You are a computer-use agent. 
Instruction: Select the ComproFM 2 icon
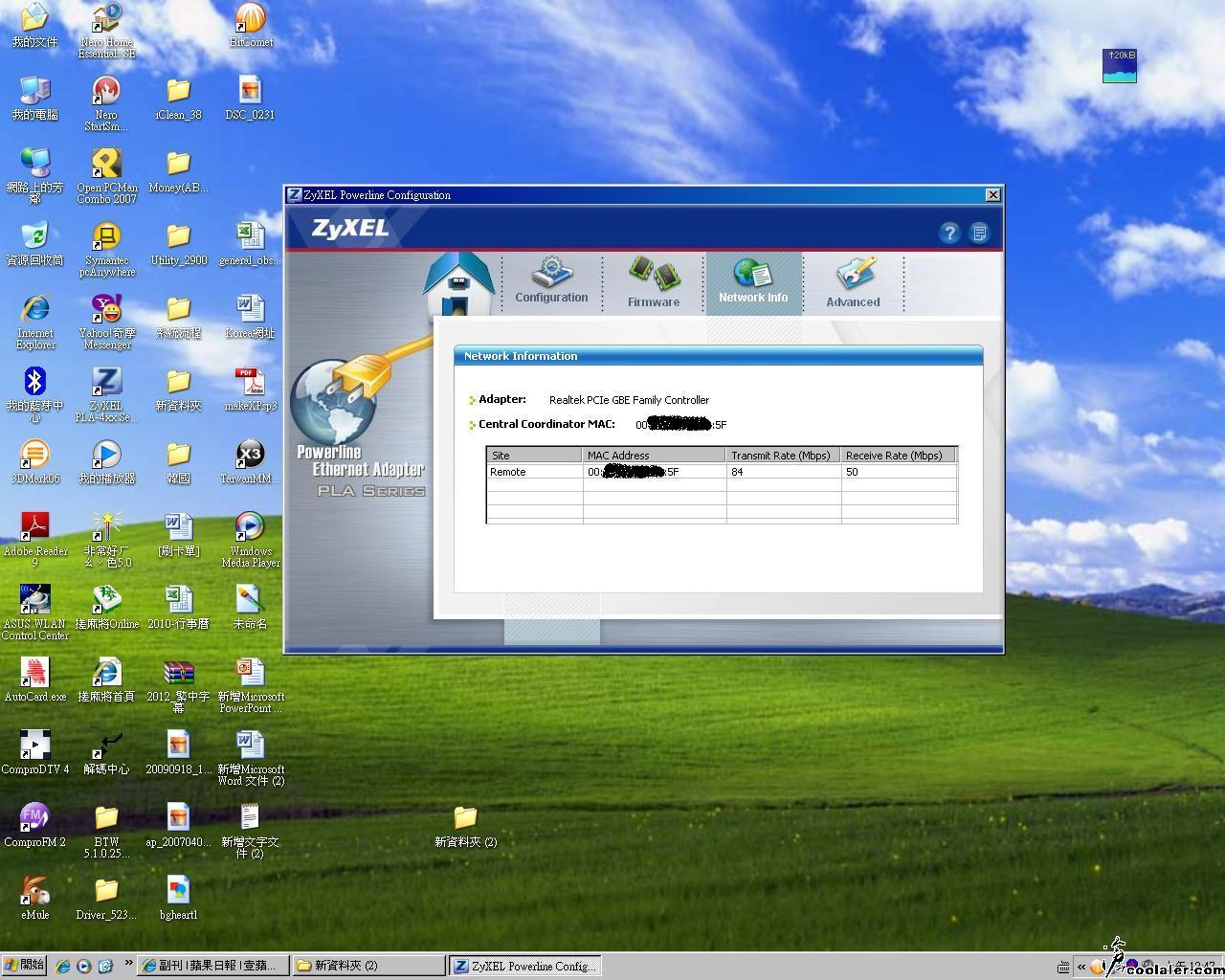(x=35, y=826)
